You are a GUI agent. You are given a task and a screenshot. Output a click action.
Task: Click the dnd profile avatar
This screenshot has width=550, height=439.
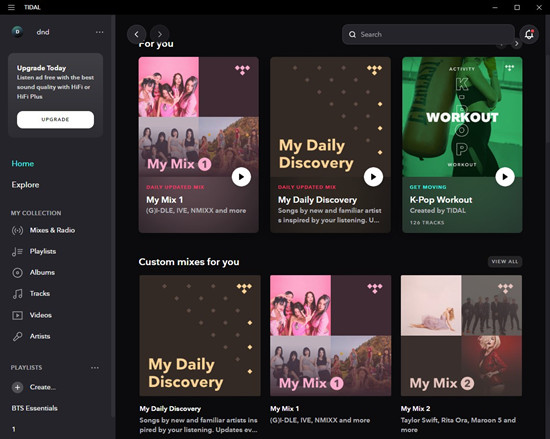point(17,32)
